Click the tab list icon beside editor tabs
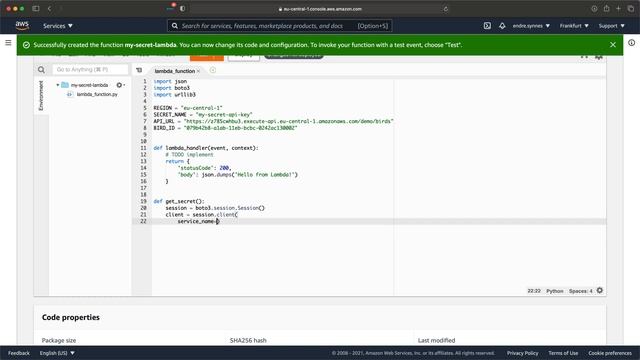The image size is (640, 360). (139, 70)
